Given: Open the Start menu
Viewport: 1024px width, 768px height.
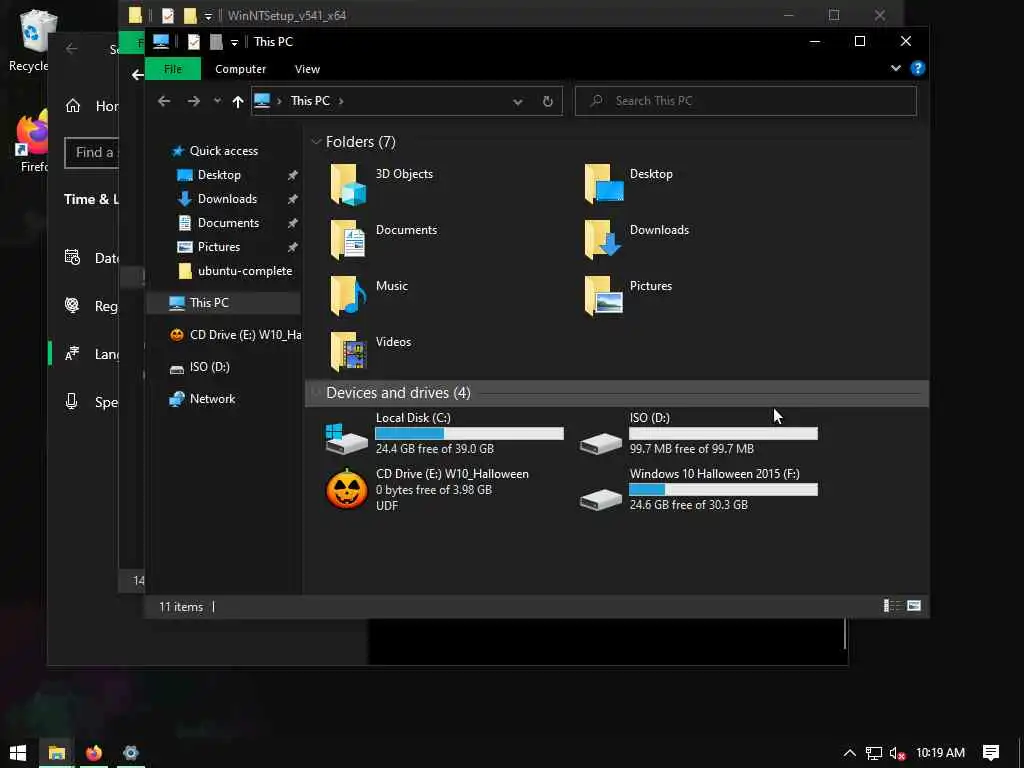Looking at the screenshot, I should [18, 753].
